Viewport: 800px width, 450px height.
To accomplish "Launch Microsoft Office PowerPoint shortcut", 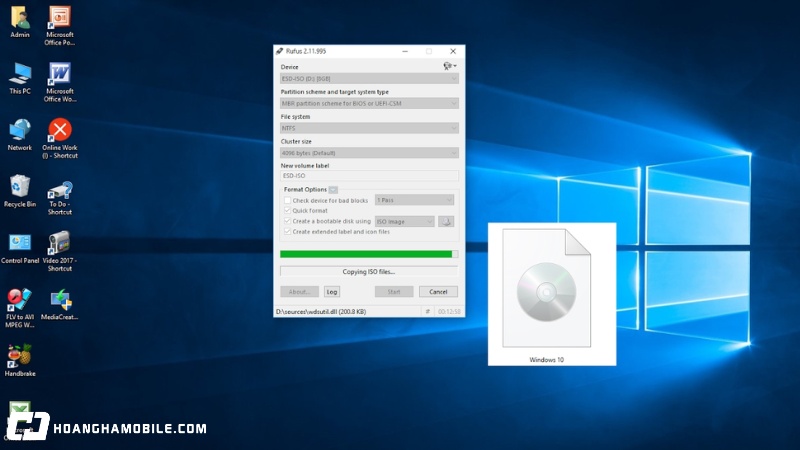I will (60, 26).
